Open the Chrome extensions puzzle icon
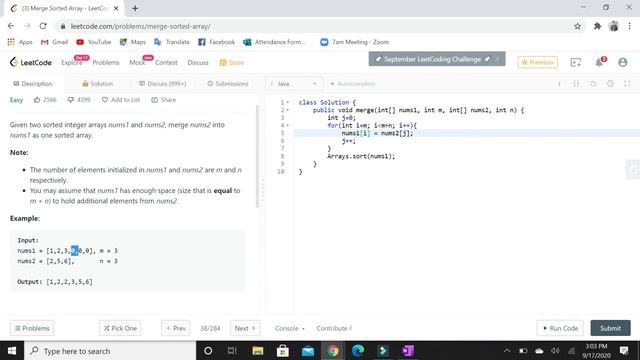 pos(597,26)
